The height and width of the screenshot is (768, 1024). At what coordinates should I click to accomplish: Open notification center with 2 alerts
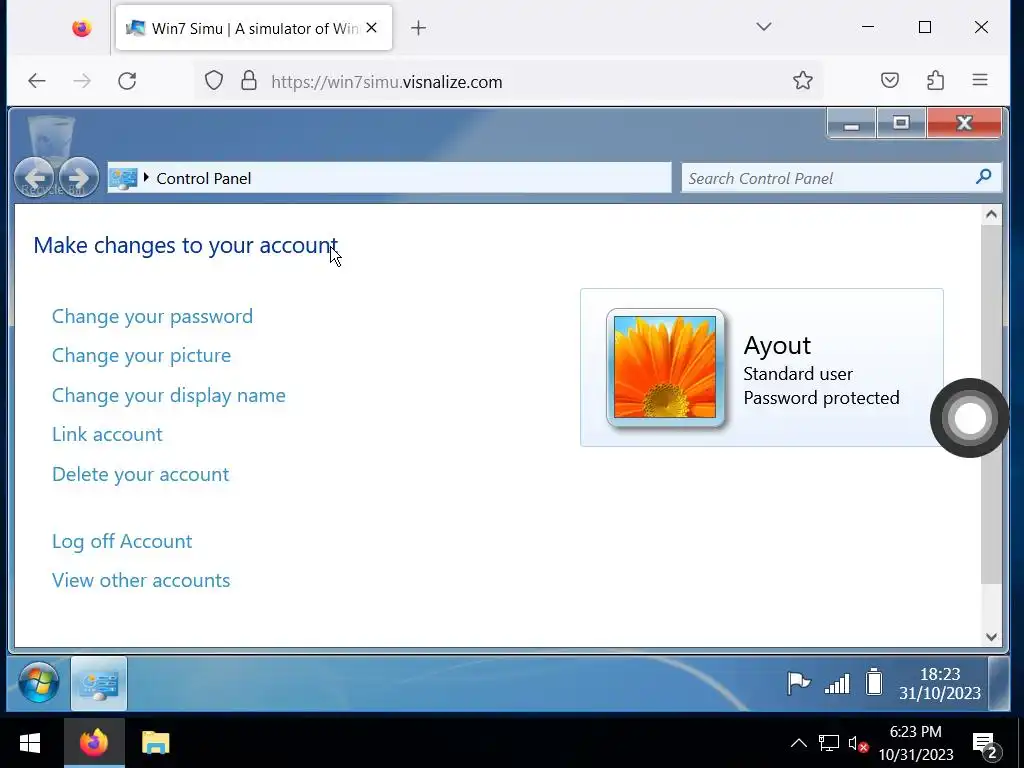(985, 744)
